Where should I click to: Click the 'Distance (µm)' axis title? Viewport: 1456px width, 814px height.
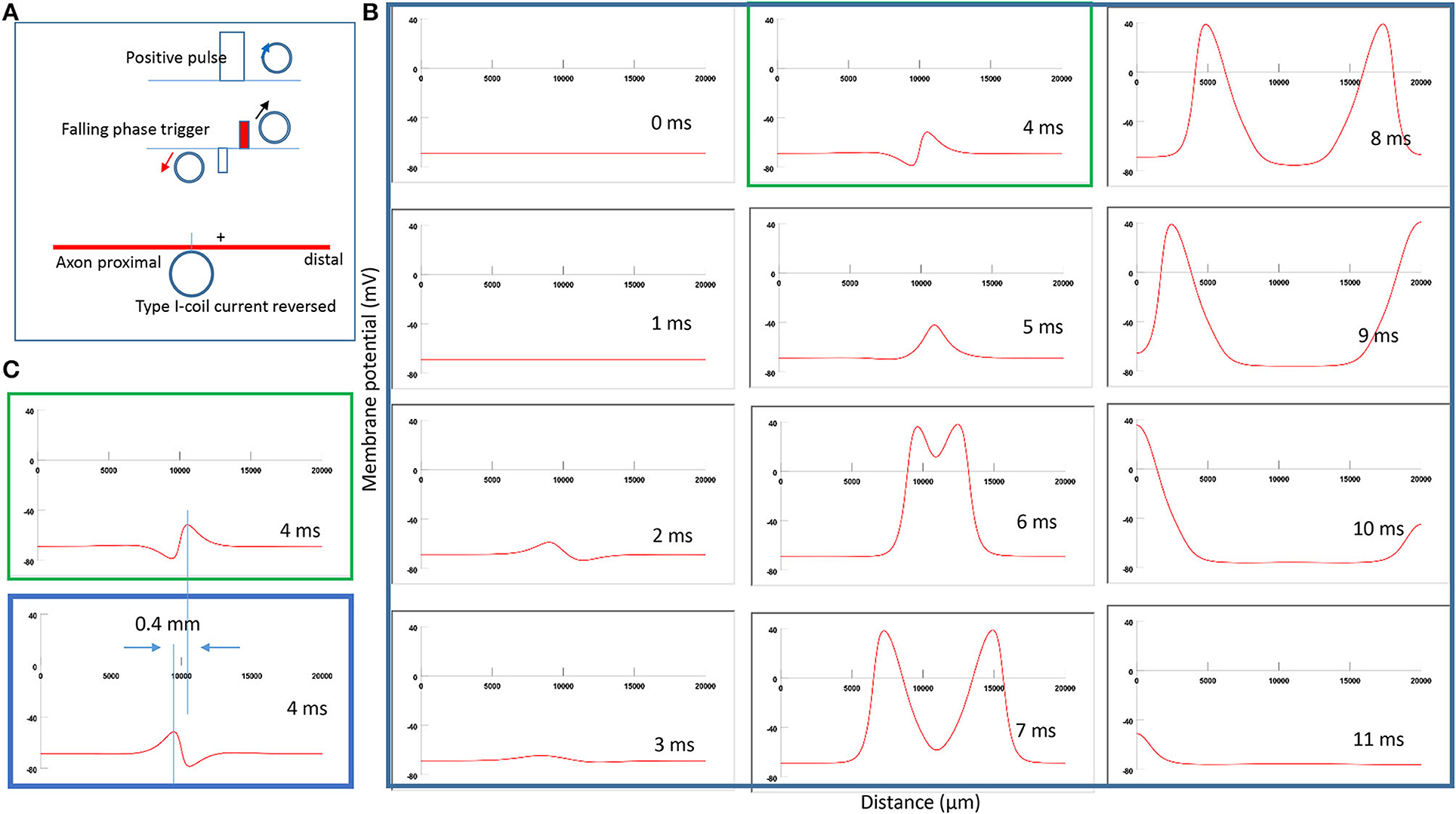click(x=920, y=802)
